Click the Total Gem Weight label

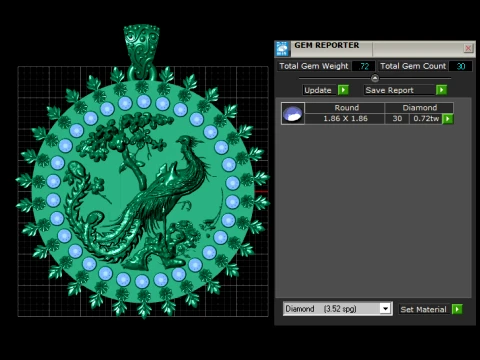pos(314,66)
